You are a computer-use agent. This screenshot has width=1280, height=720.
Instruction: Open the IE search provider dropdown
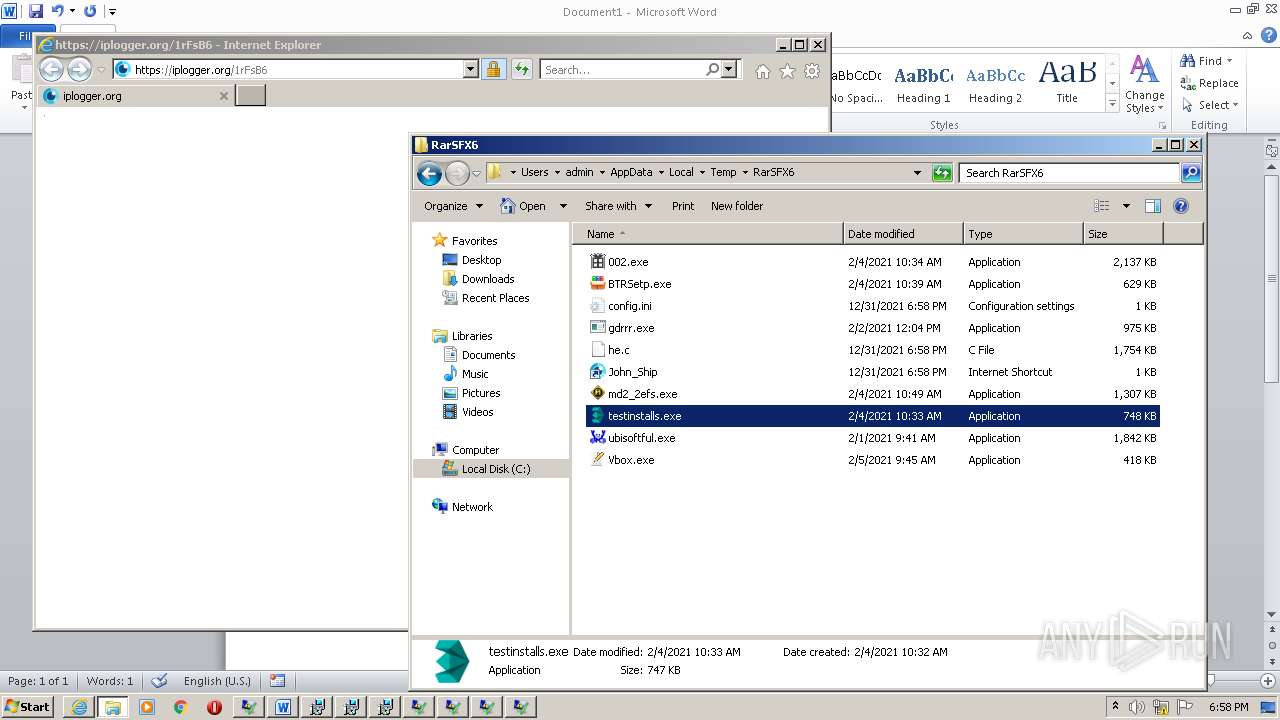tap(729, 70)
